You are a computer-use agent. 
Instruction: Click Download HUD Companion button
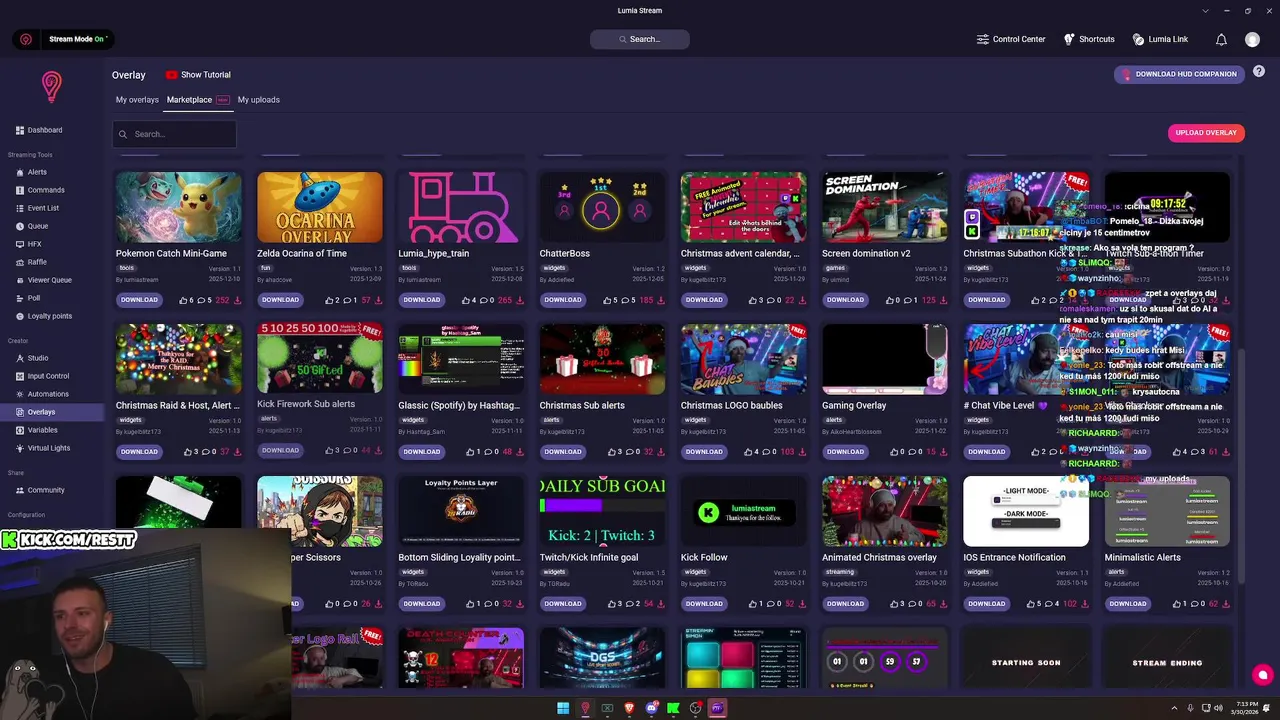[x=1179, y=74]
